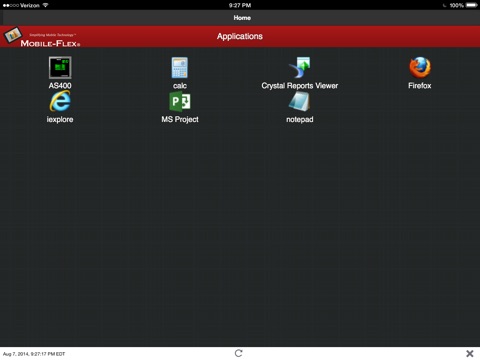Click the AS400 label text

point(60,86)
